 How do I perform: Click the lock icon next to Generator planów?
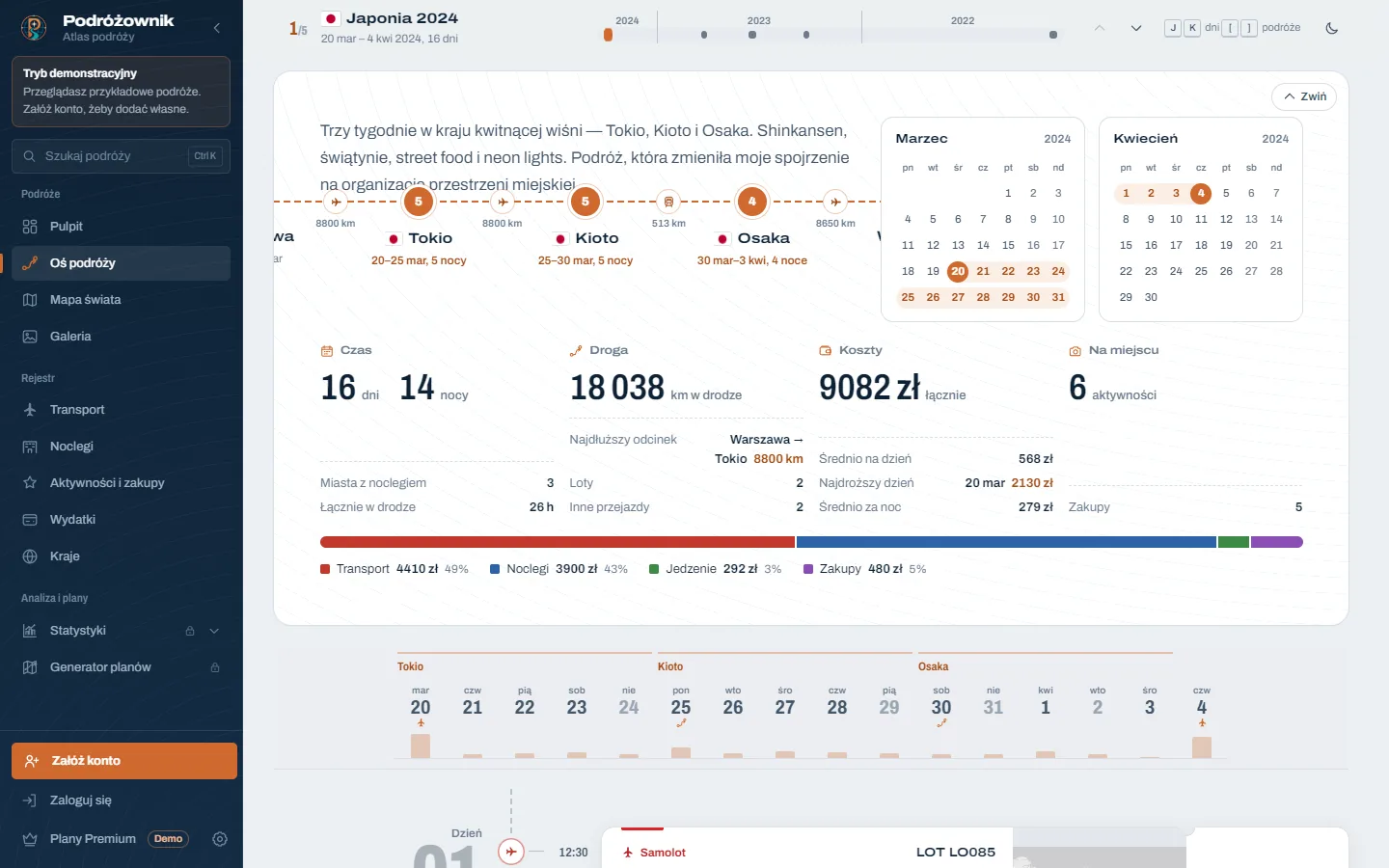[x=215, y=667]
